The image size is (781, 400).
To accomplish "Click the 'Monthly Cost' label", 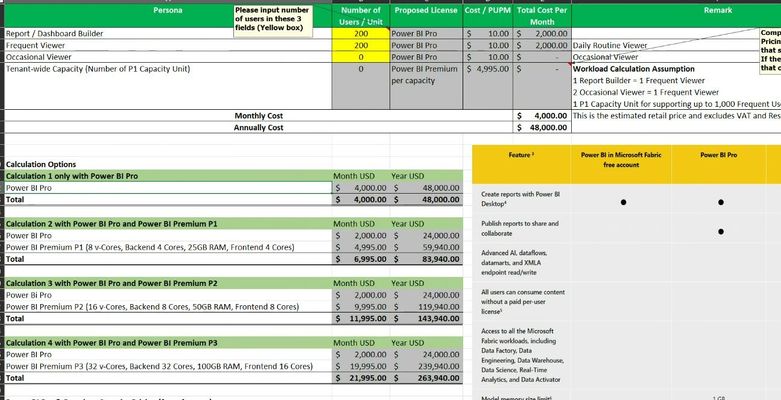I will pos(259,116).
